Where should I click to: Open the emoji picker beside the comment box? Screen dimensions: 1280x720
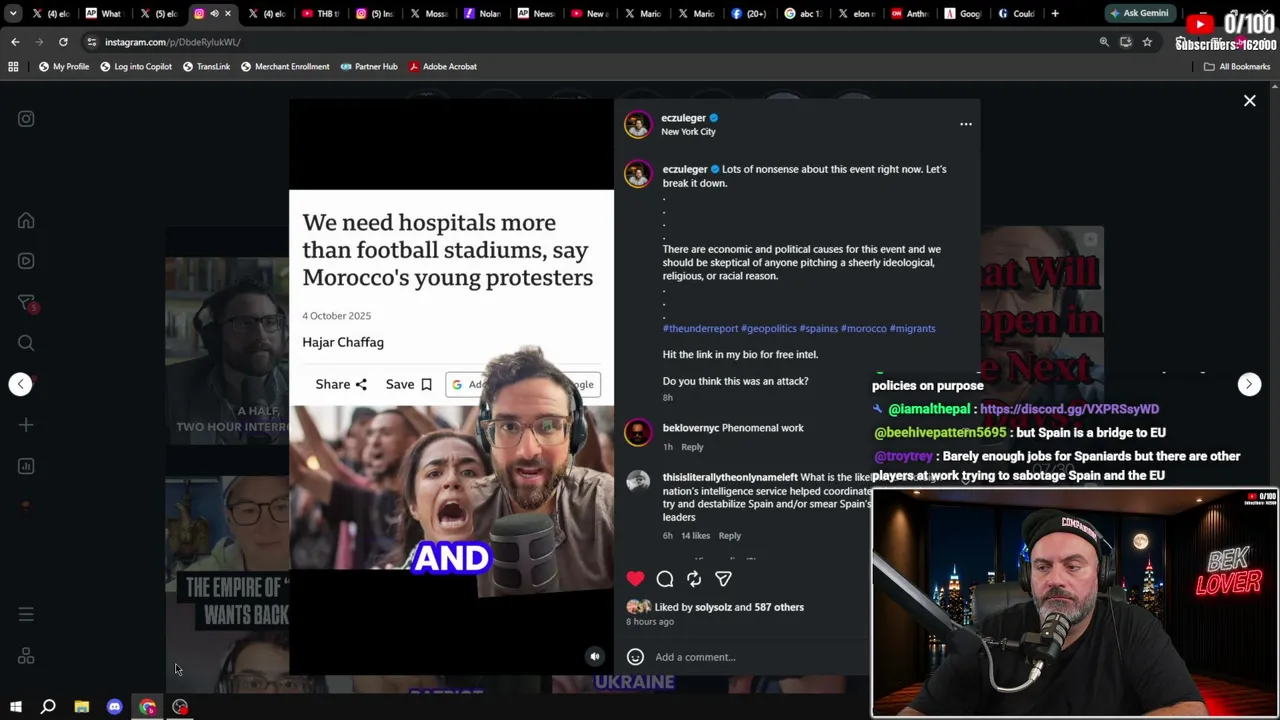pyautogui.click(x=635, y=657)
